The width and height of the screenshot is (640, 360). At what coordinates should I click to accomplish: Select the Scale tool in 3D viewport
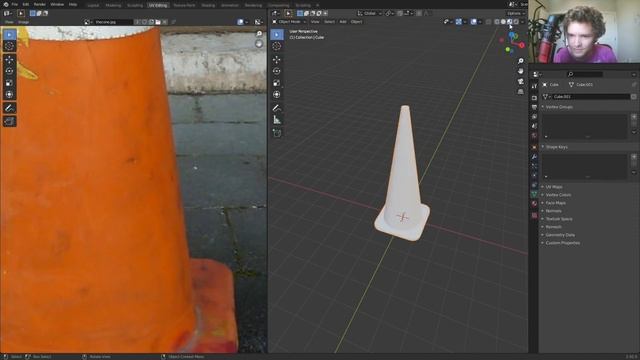277,83
